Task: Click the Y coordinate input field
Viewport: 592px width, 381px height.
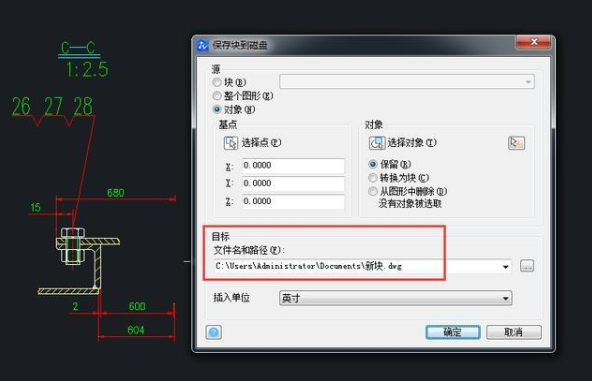Action: point(293,184)
